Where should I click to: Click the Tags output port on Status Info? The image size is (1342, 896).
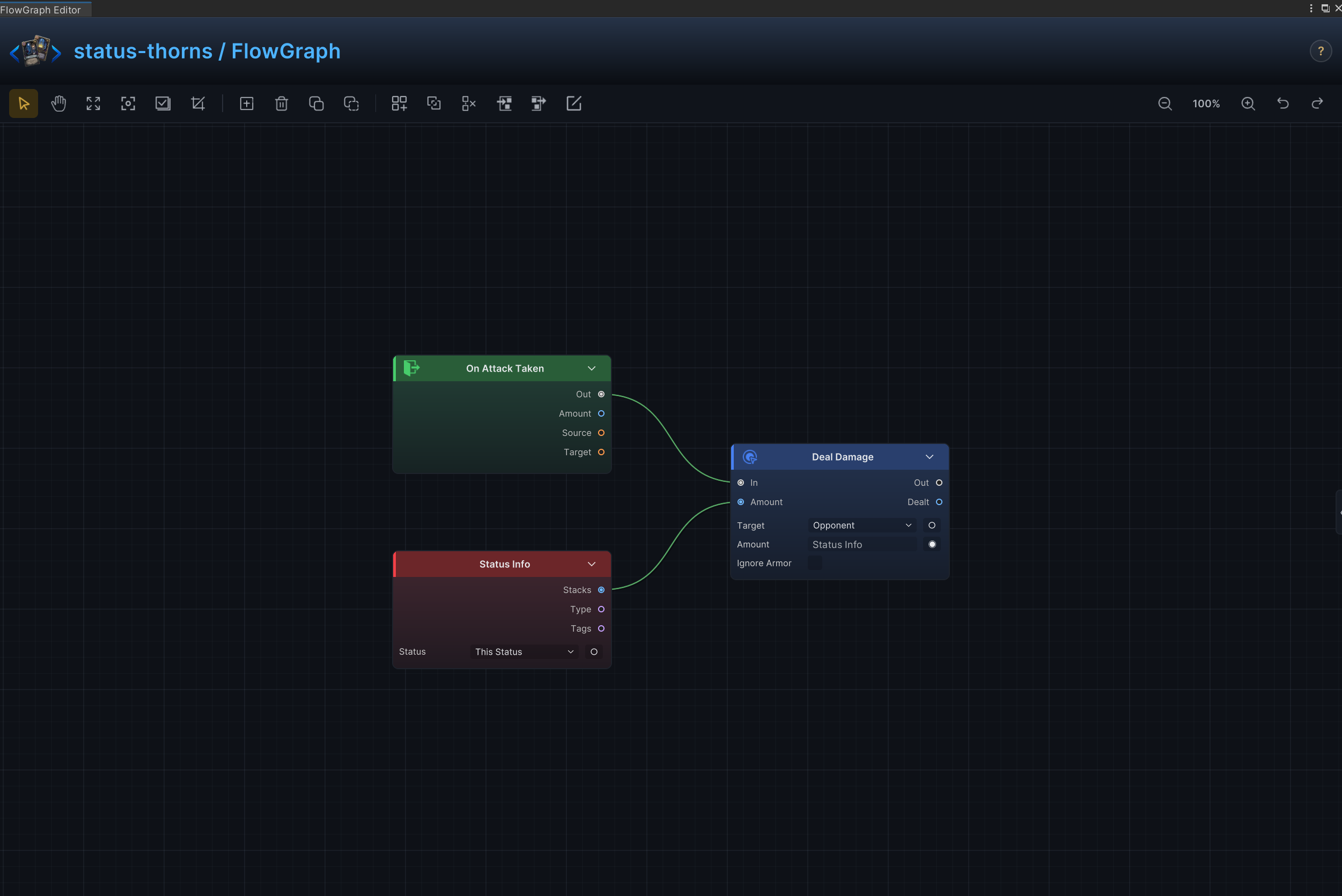(x=601, y=628)
